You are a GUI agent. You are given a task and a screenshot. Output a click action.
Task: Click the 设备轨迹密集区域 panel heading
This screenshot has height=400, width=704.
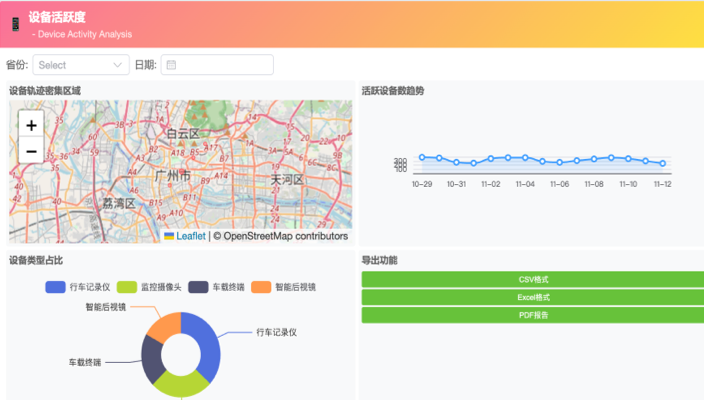[x=45, y=91]
